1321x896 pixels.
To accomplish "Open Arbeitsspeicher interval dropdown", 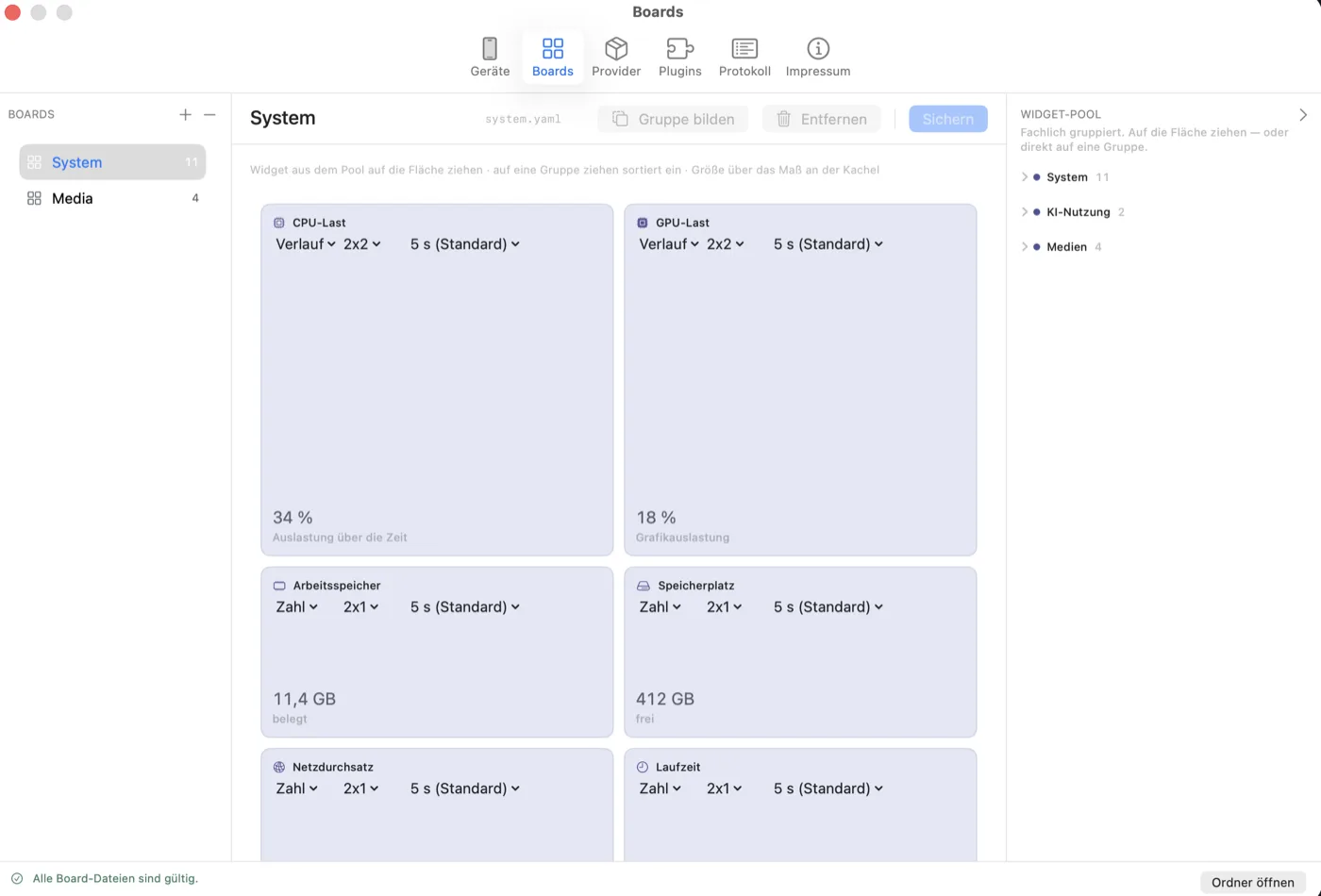I will pos(465,607).
